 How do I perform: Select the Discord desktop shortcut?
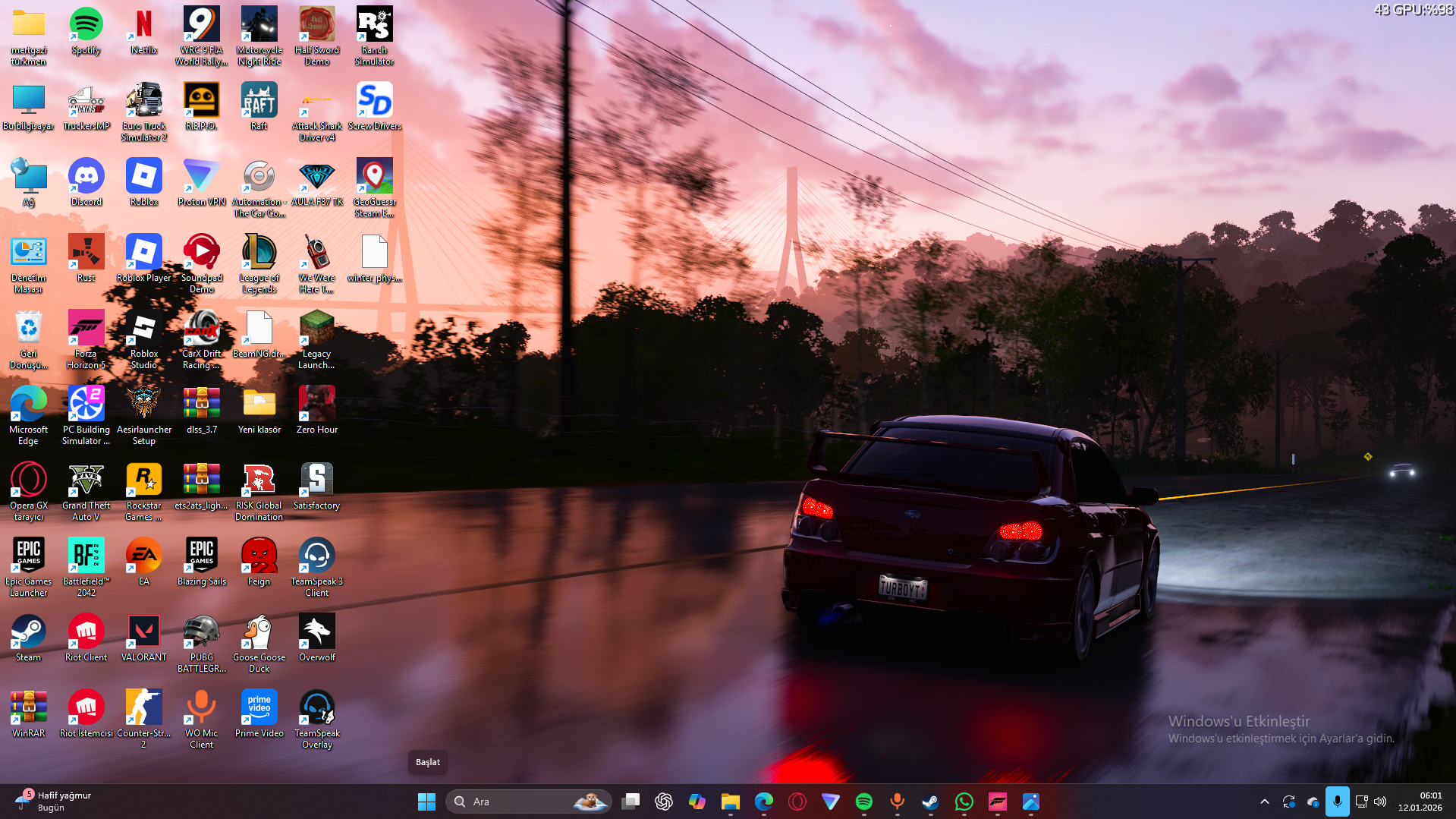(86, 184)
